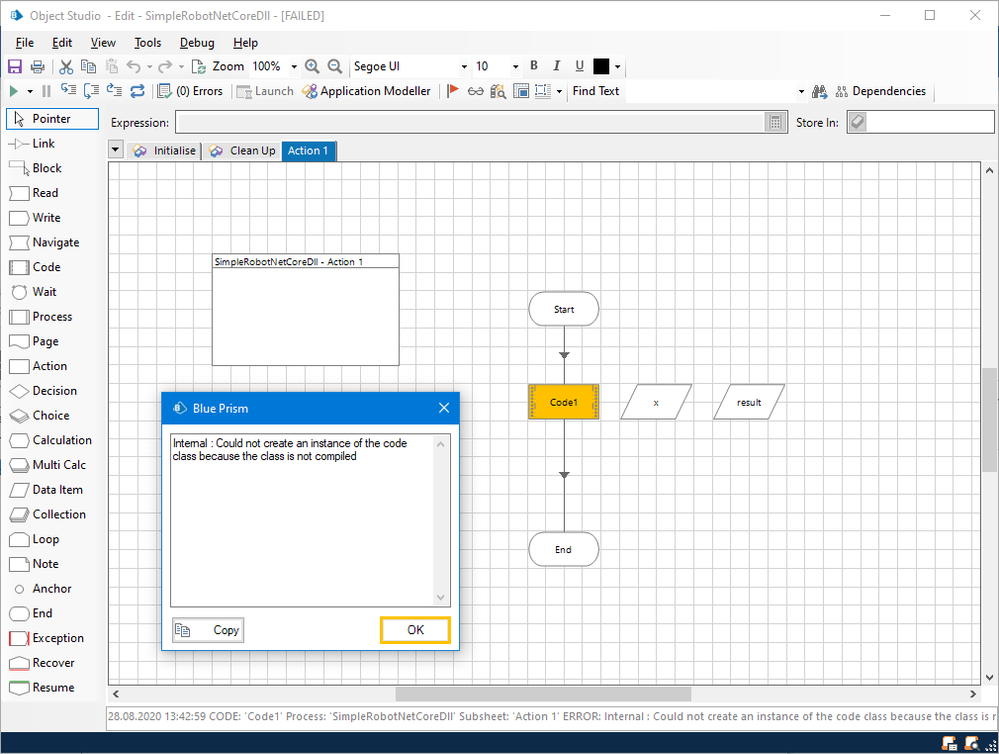
Task: Click the Undo arrow in the toolbar
Action: (x=133, y=66)
